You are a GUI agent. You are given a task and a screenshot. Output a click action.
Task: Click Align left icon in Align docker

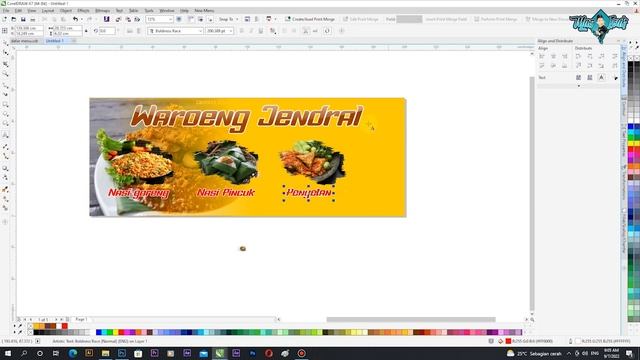(542, 56)
